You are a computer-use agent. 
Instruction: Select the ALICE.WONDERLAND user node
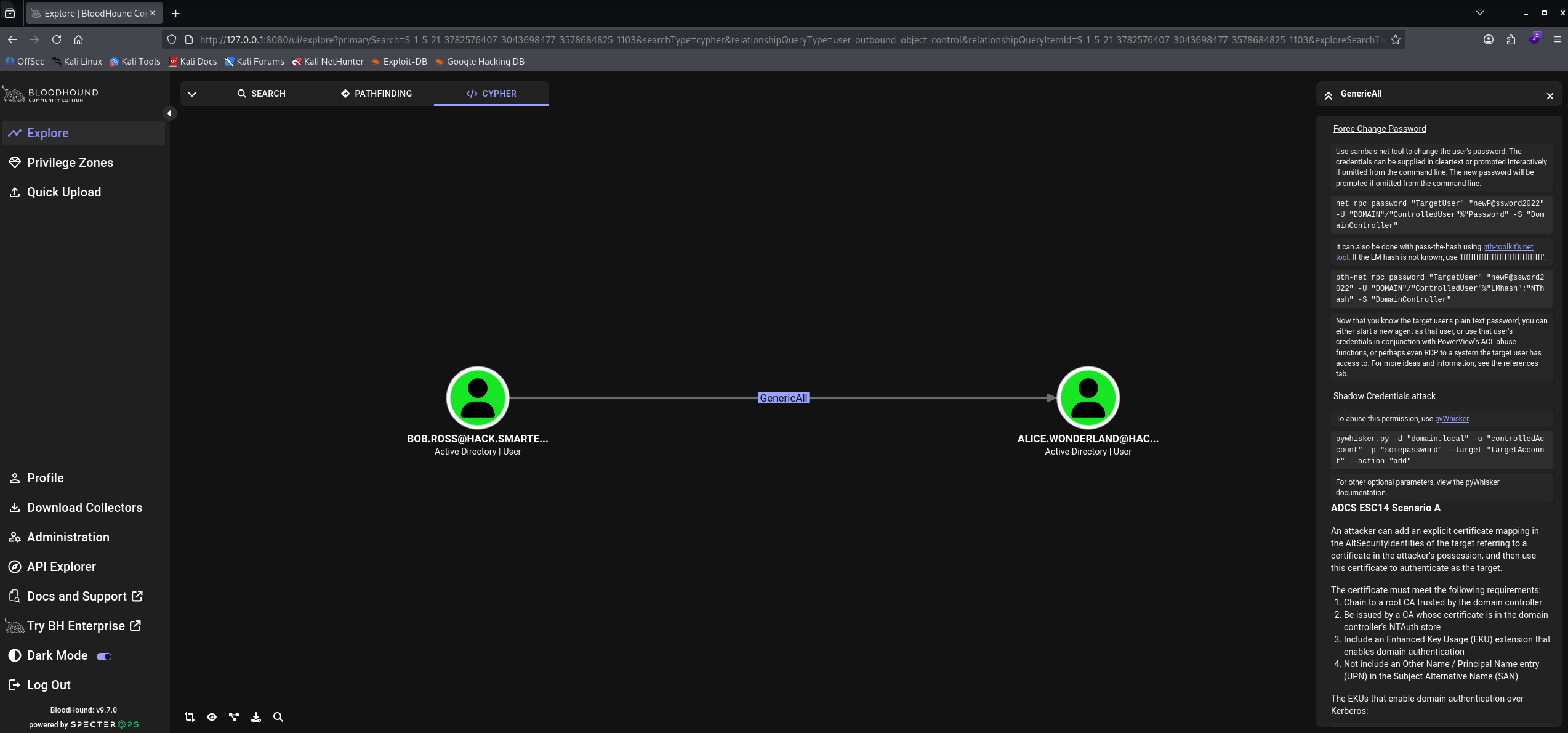1088,398
